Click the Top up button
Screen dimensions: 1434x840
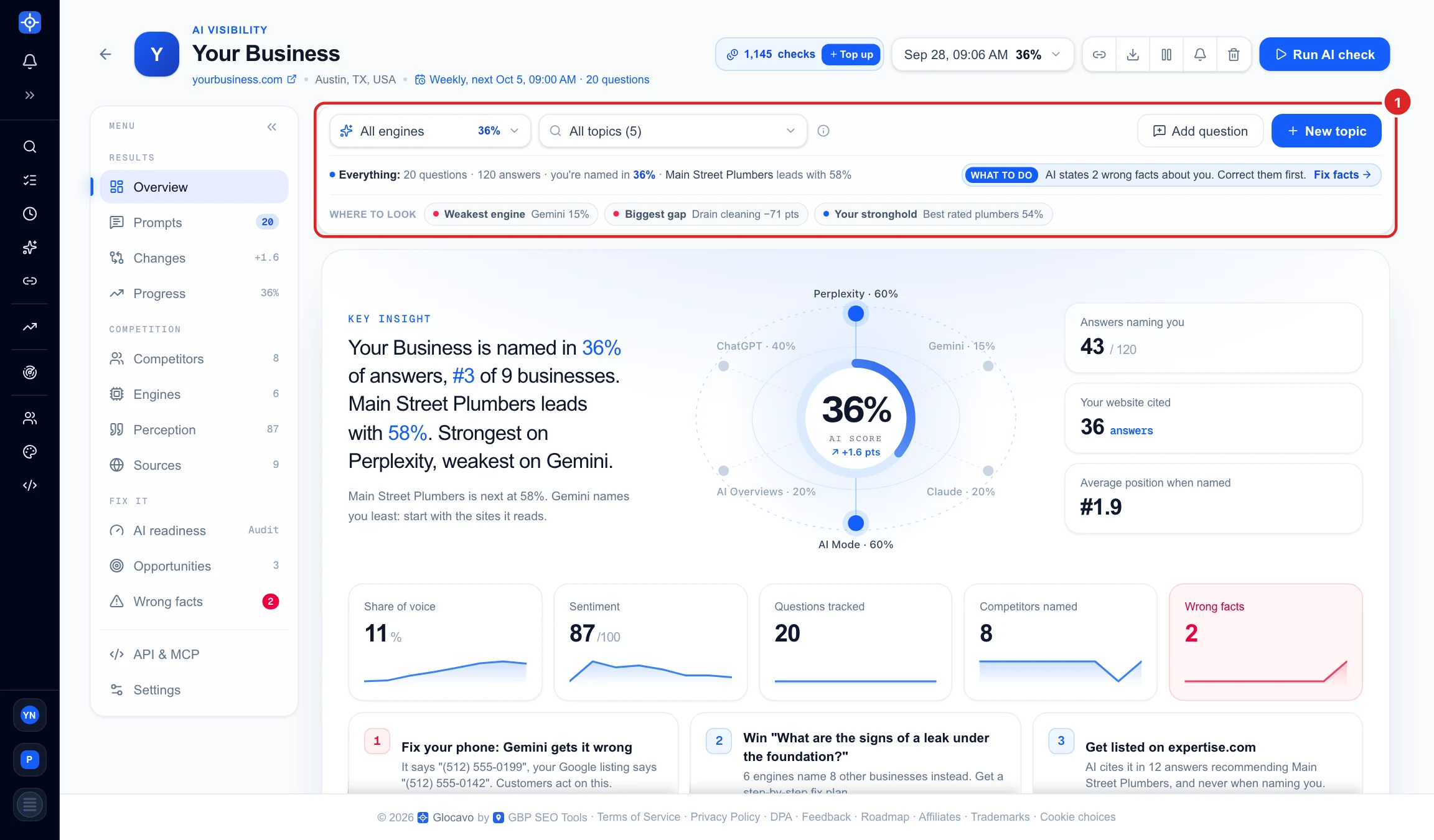click(851, 54)
